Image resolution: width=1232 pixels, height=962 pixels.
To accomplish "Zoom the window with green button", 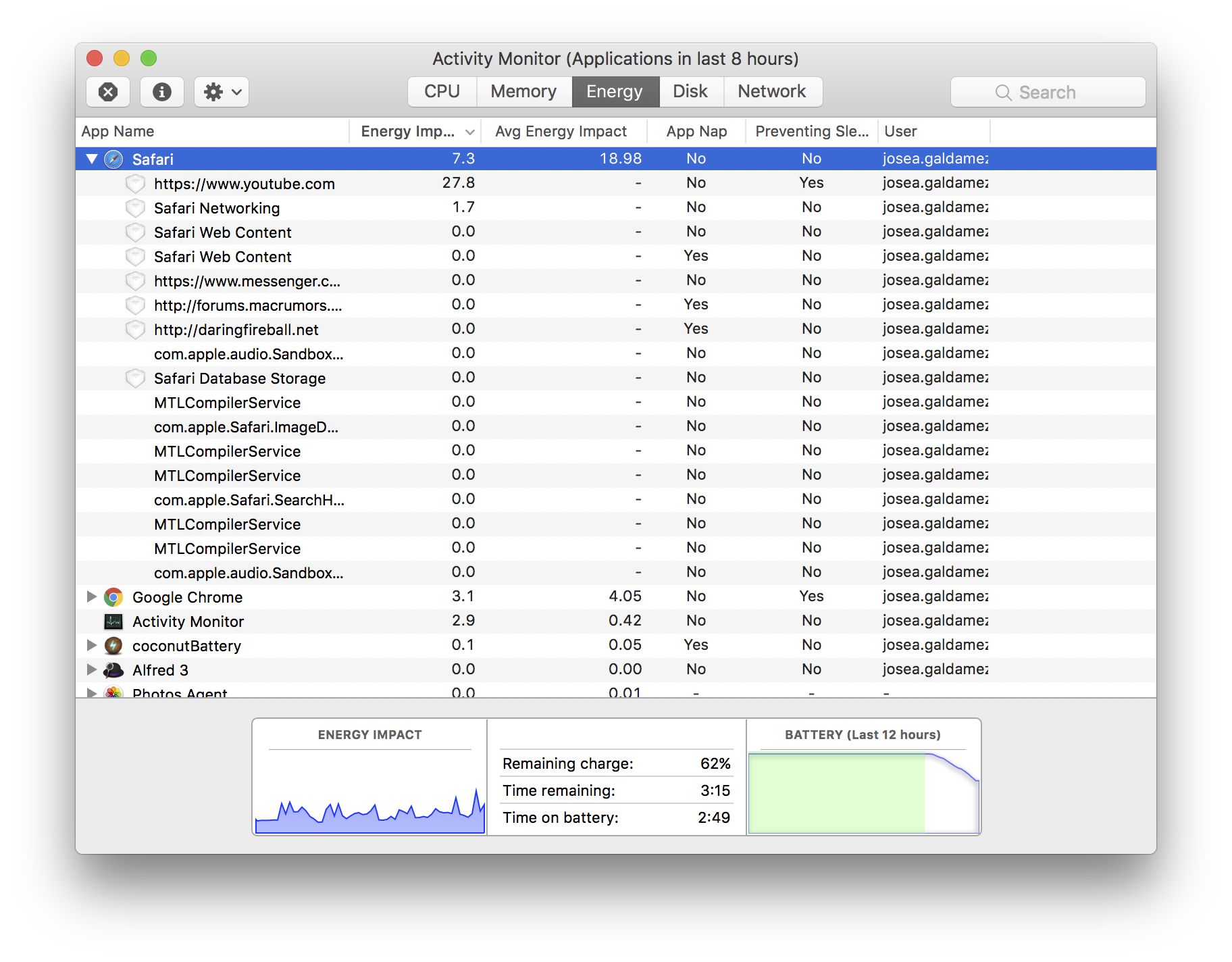I will click(x=149, y=58).
